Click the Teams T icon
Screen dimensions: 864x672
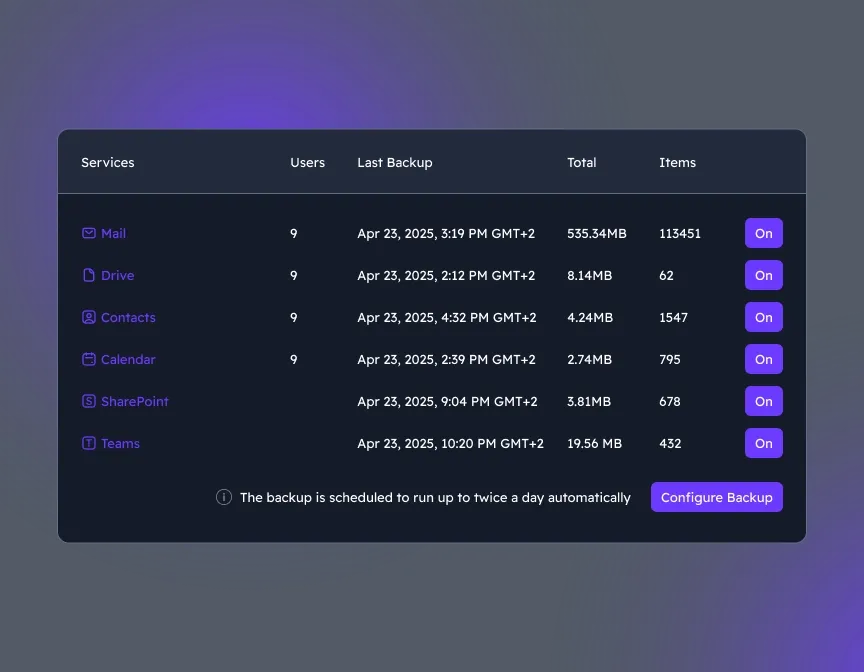pos(89,443)
